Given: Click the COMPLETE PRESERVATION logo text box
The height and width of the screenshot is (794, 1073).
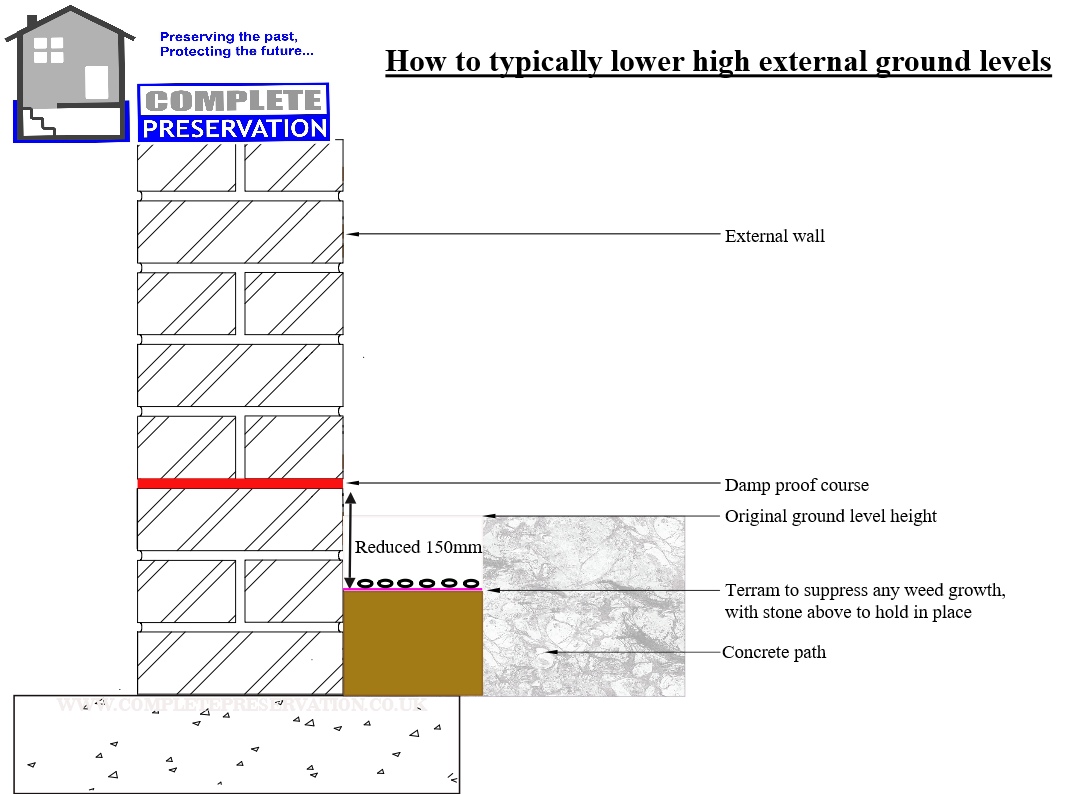Looking at the screenshot, I should [231, 113].
